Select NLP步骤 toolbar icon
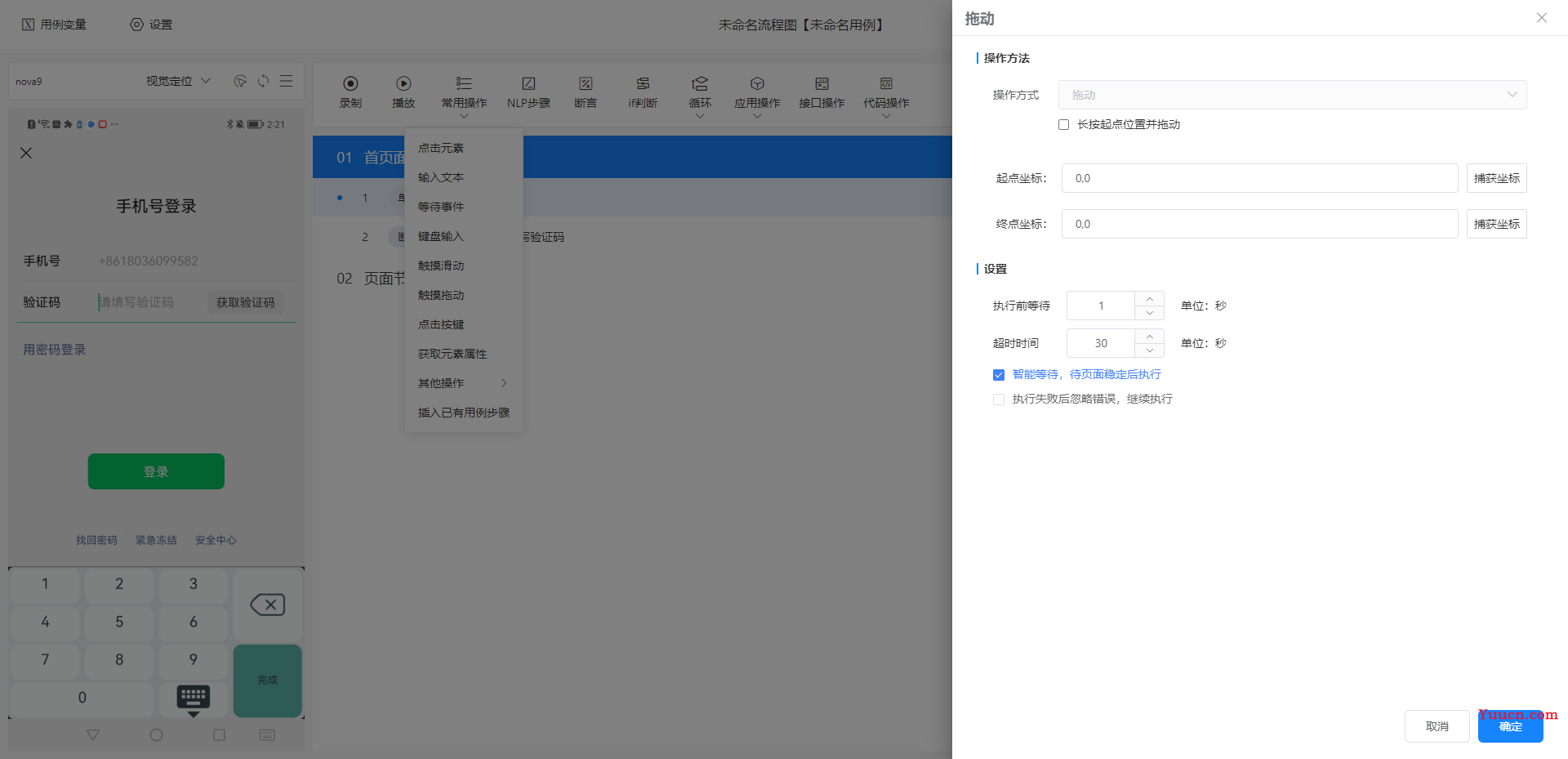 (x=528, y=83)
